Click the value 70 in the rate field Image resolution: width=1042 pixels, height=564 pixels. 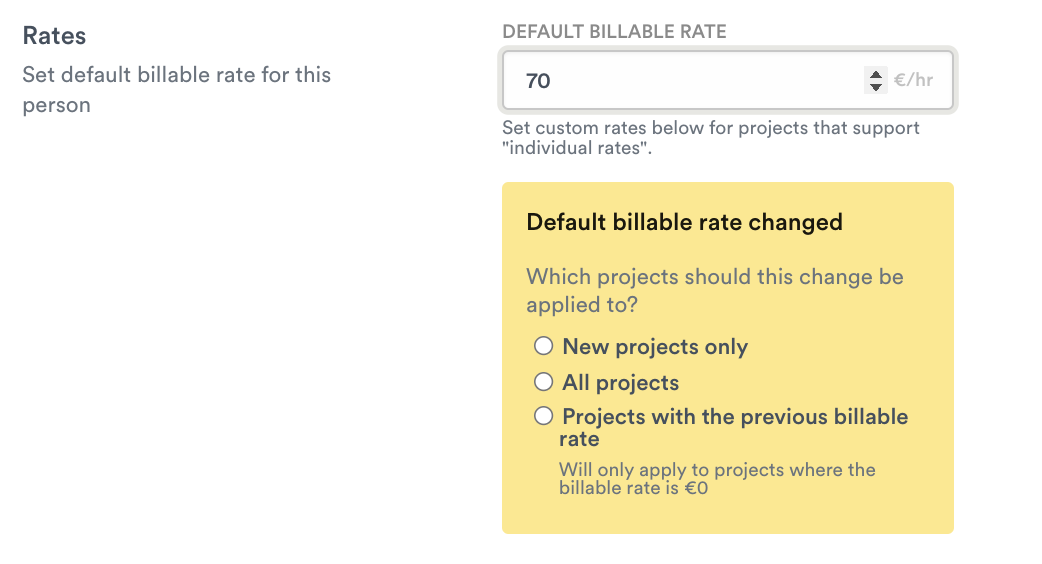click(x=538, y=81)
